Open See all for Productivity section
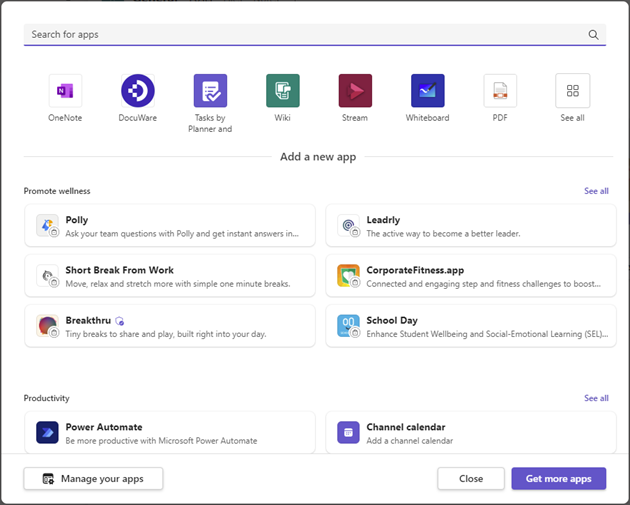Viewport: 630px width, 505px height. pos(596,398)
